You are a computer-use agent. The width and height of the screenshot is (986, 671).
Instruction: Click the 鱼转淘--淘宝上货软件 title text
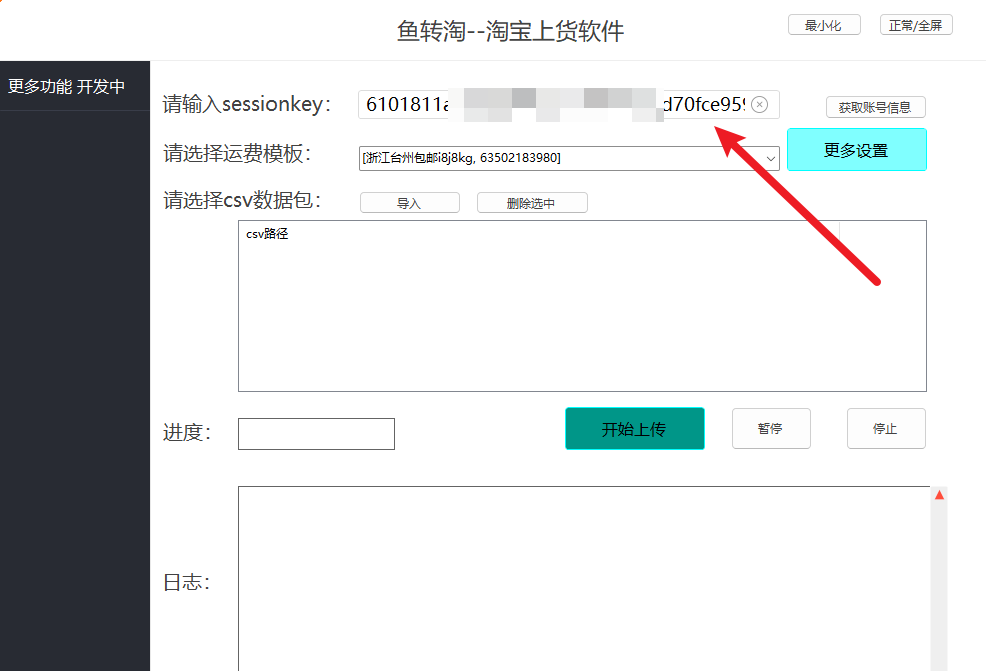click(x=510, y=31)
